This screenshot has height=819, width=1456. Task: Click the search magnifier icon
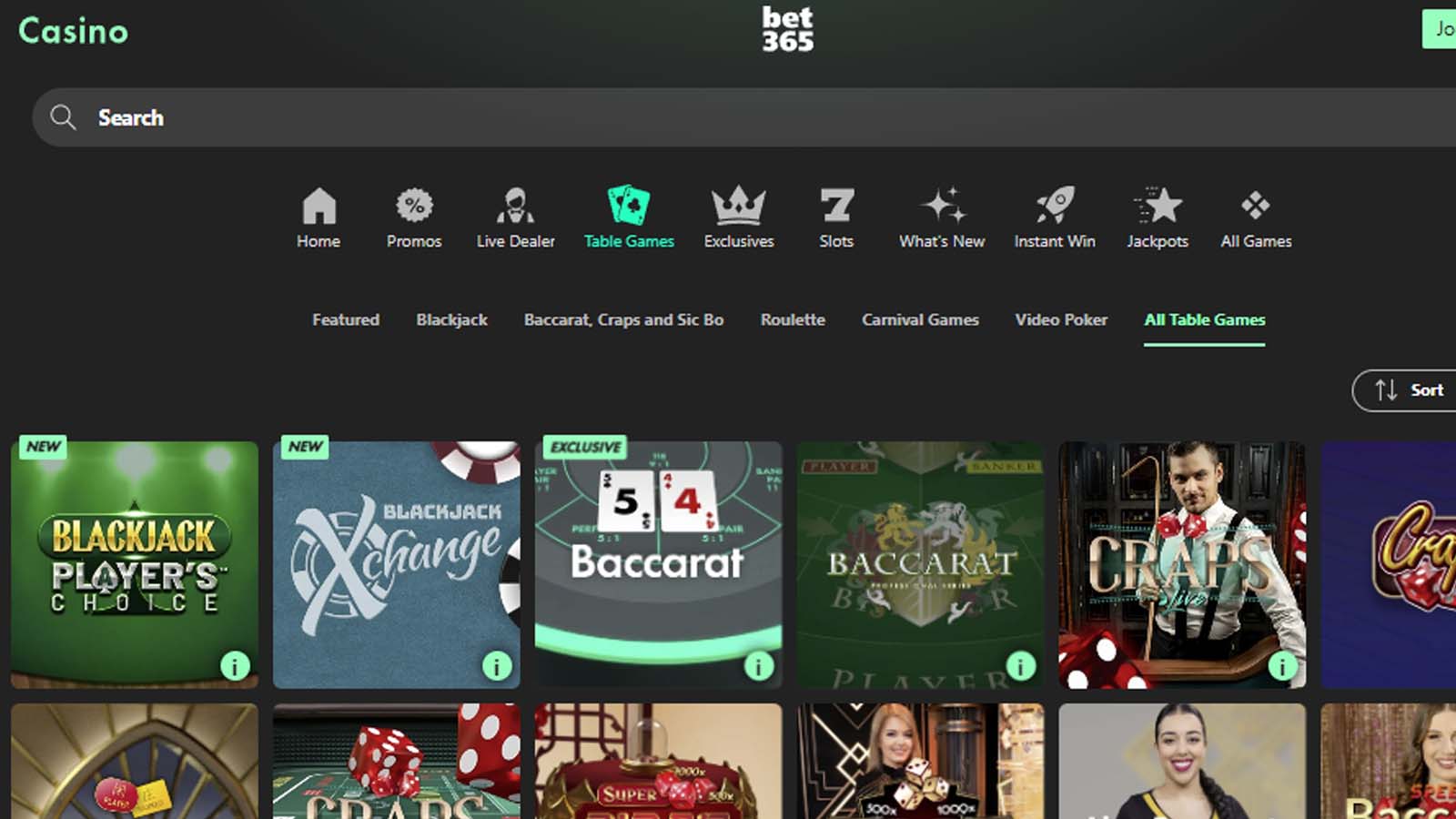pos(63,117)
